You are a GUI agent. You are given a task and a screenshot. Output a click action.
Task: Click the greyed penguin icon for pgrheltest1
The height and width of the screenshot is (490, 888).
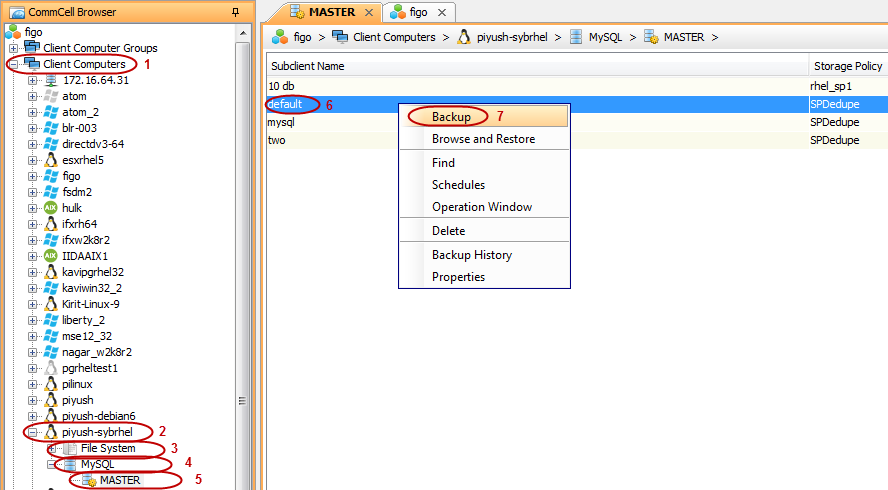(51, 368)
